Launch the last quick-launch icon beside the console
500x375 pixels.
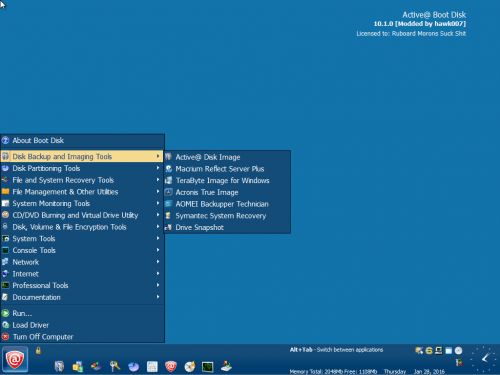pos(227,366)
